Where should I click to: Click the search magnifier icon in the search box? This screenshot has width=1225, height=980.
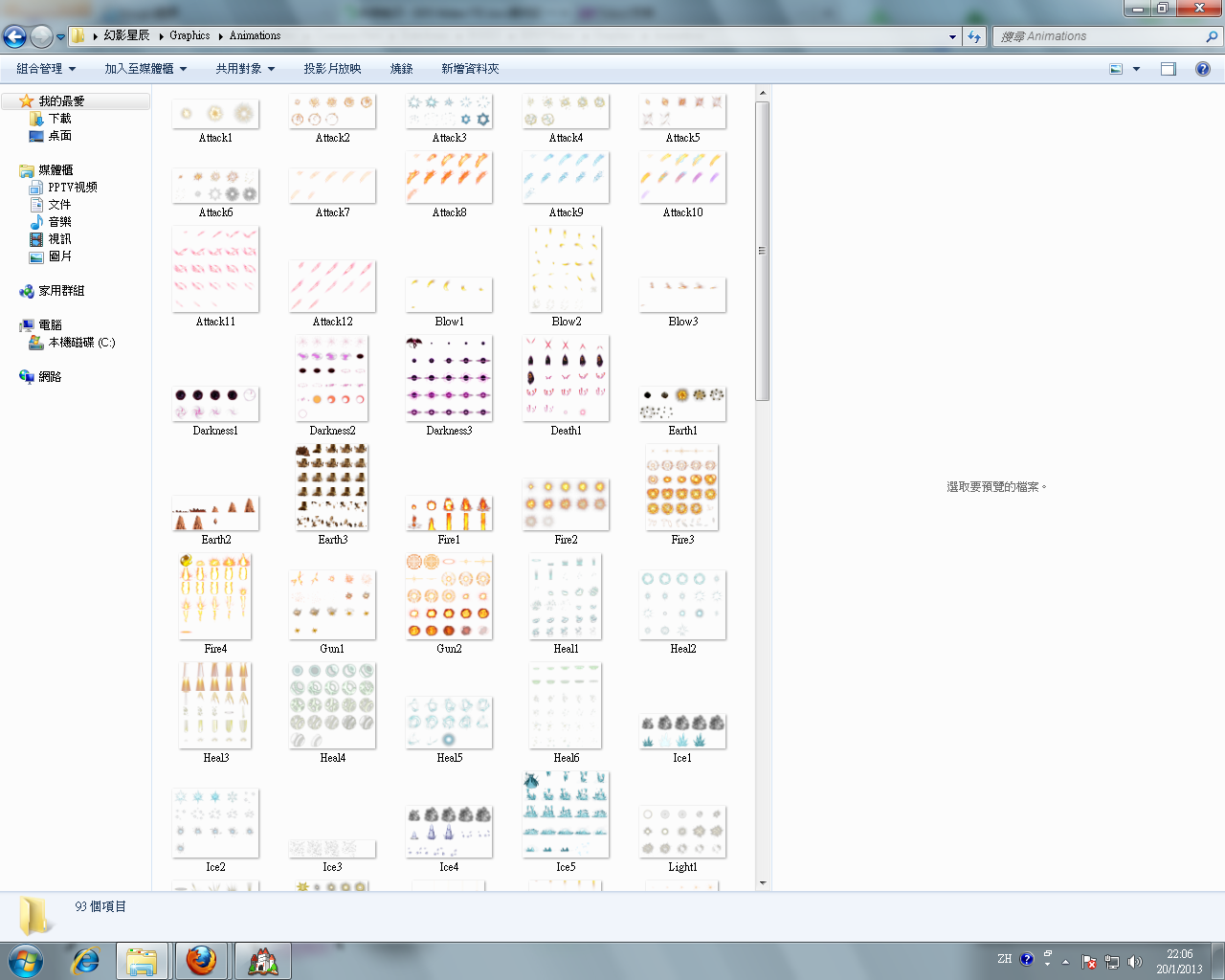point(1212,36)
